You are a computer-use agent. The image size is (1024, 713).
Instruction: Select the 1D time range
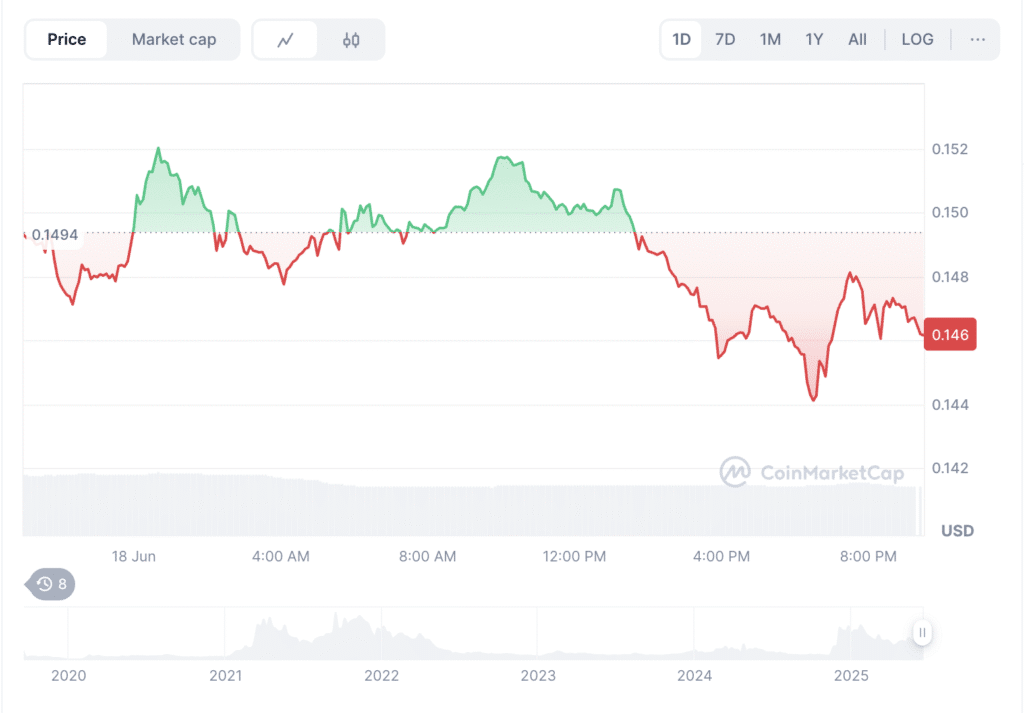pyautogui.click(x=681, y=40)
